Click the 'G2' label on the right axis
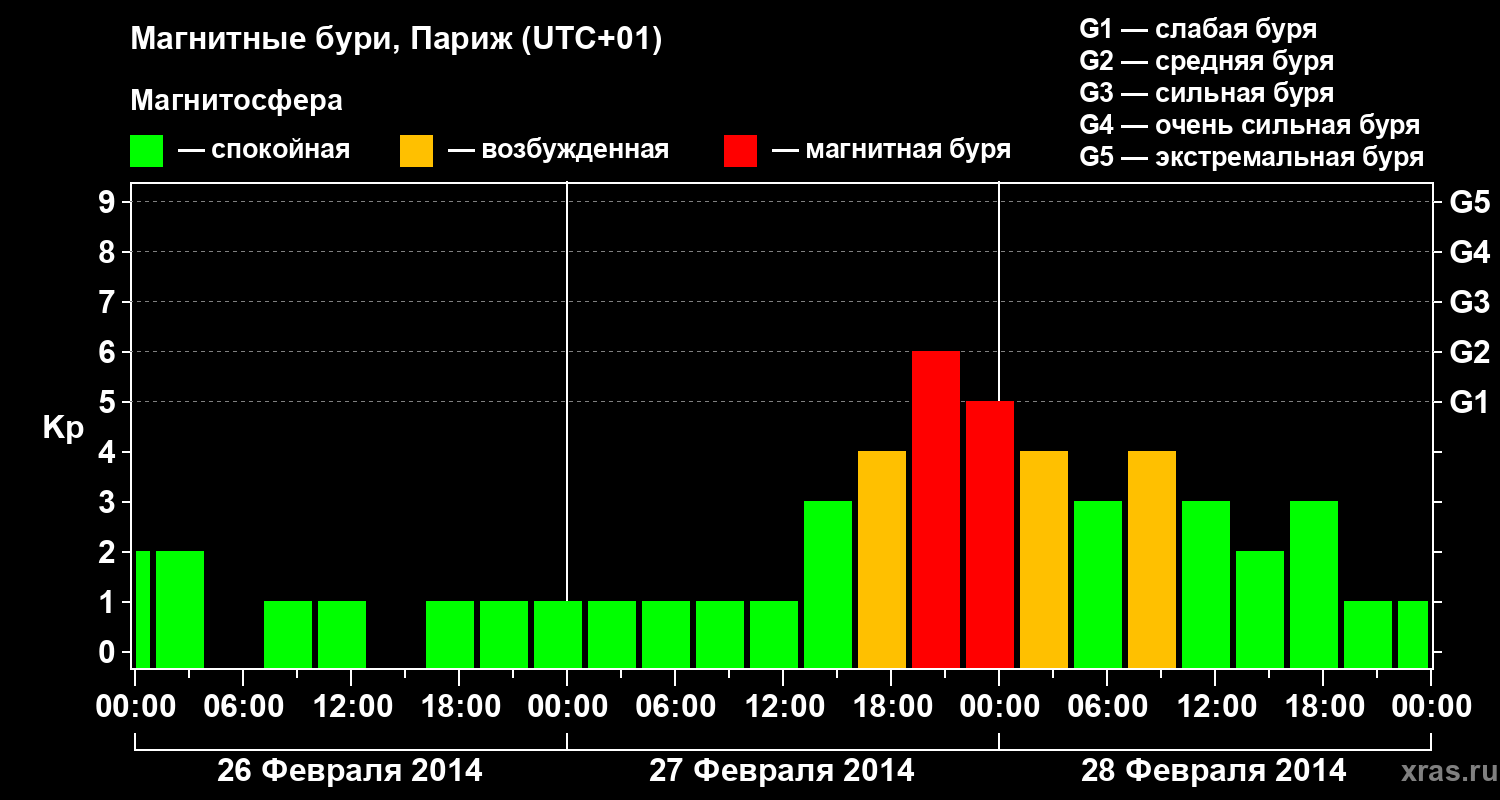Image resolution: width=1500 pixels, height=800 pixels. pyautogui.click(x=1469, y=352)
